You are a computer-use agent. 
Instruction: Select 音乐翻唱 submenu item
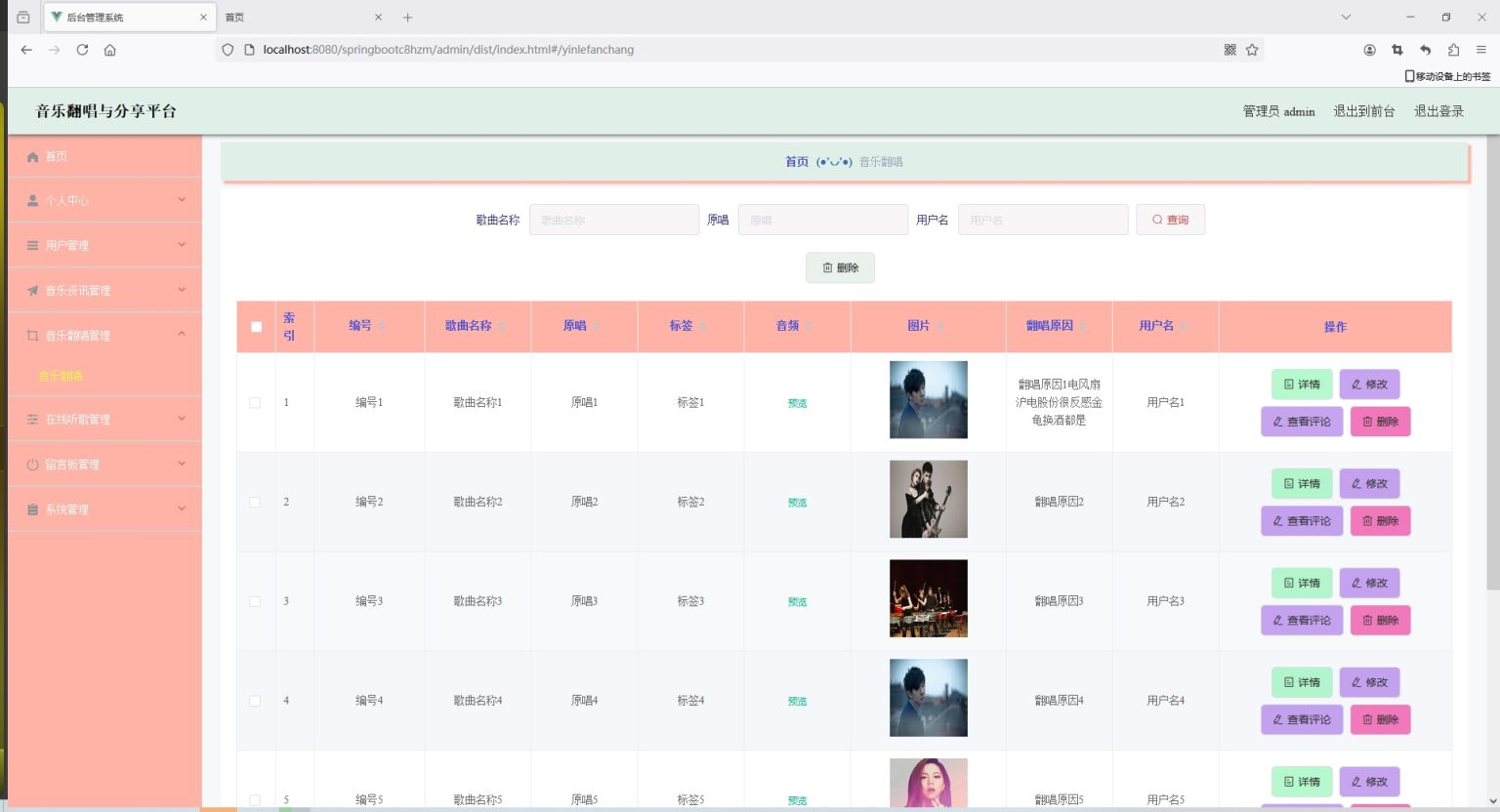[x=61, y=376]
